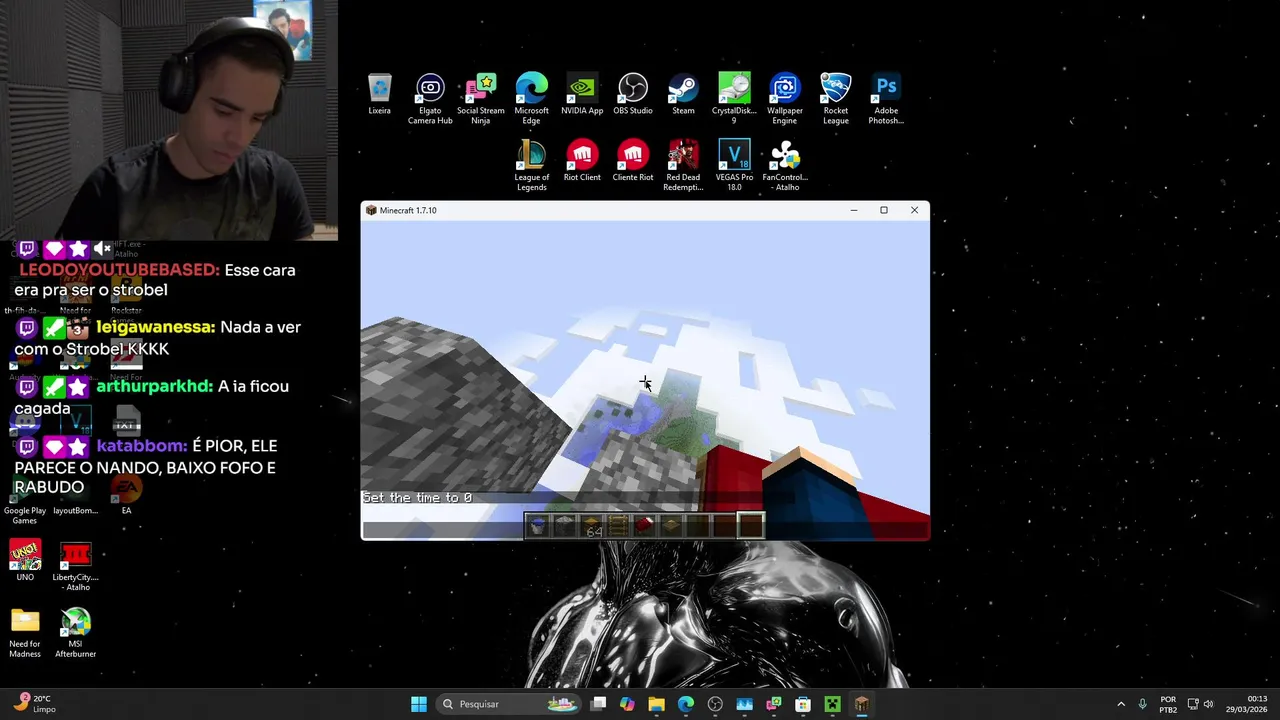The width and height of the screenshot is (1280, 720).
Task: Click the katabbom chat username
Action: pyautogui.click(x=142, y=446)
